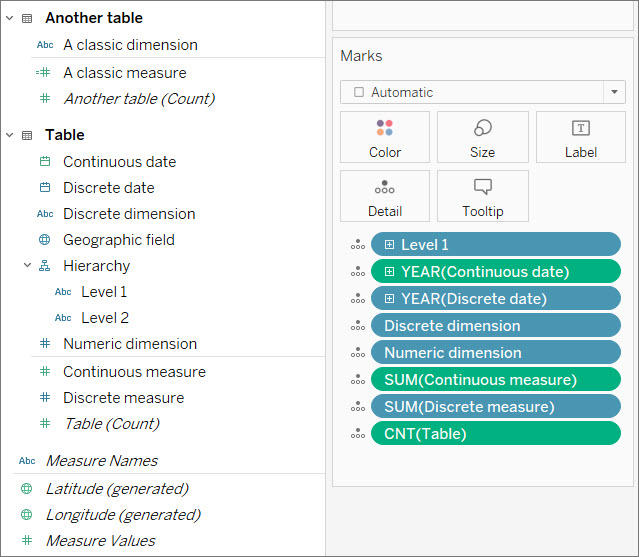Select the CNT(Table) pill
Image resolution: width=639 pixels, height=557 pixels.
(496, 434)
